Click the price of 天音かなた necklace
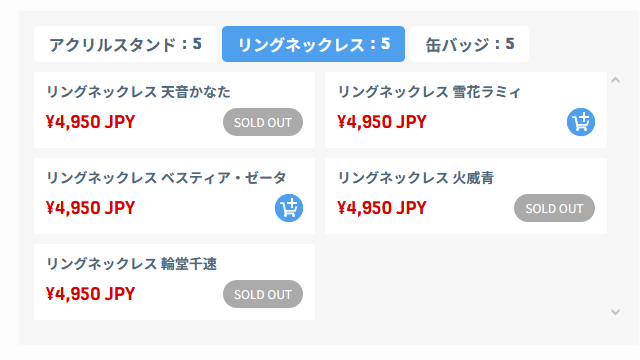The height and width of the screenshot is (360, 640). pos(91,122)
